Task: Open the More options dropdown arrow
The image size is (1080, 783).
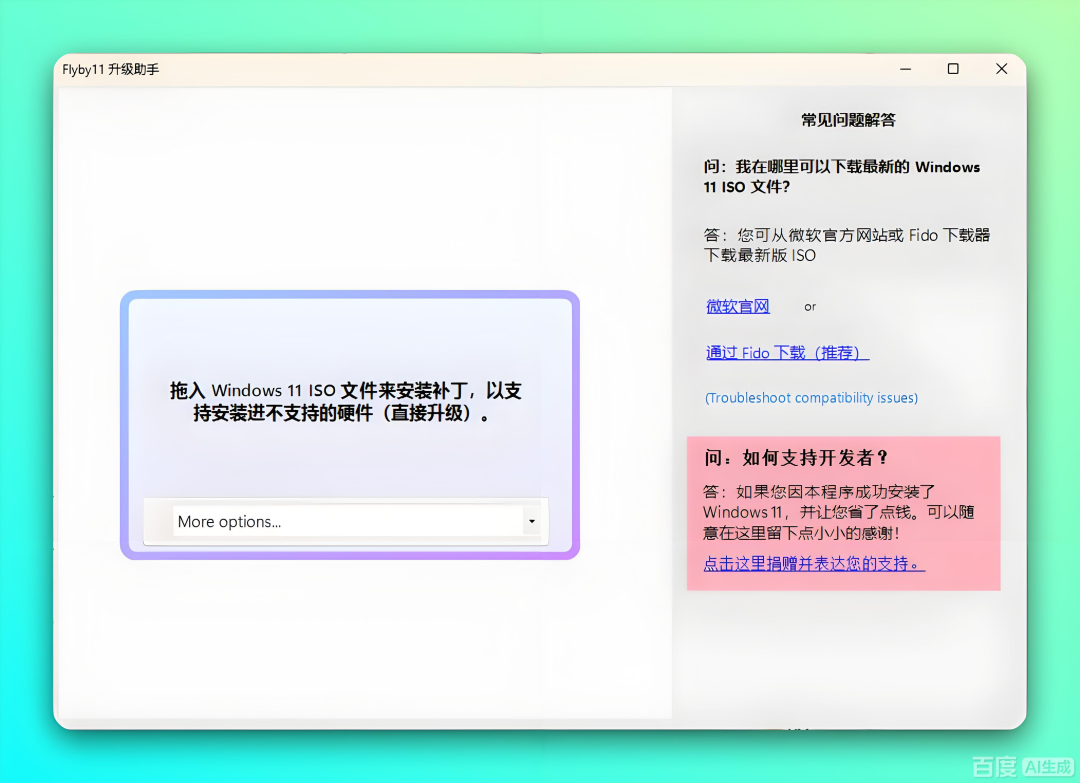Action: pyautogui.click(x=531, y=521)
